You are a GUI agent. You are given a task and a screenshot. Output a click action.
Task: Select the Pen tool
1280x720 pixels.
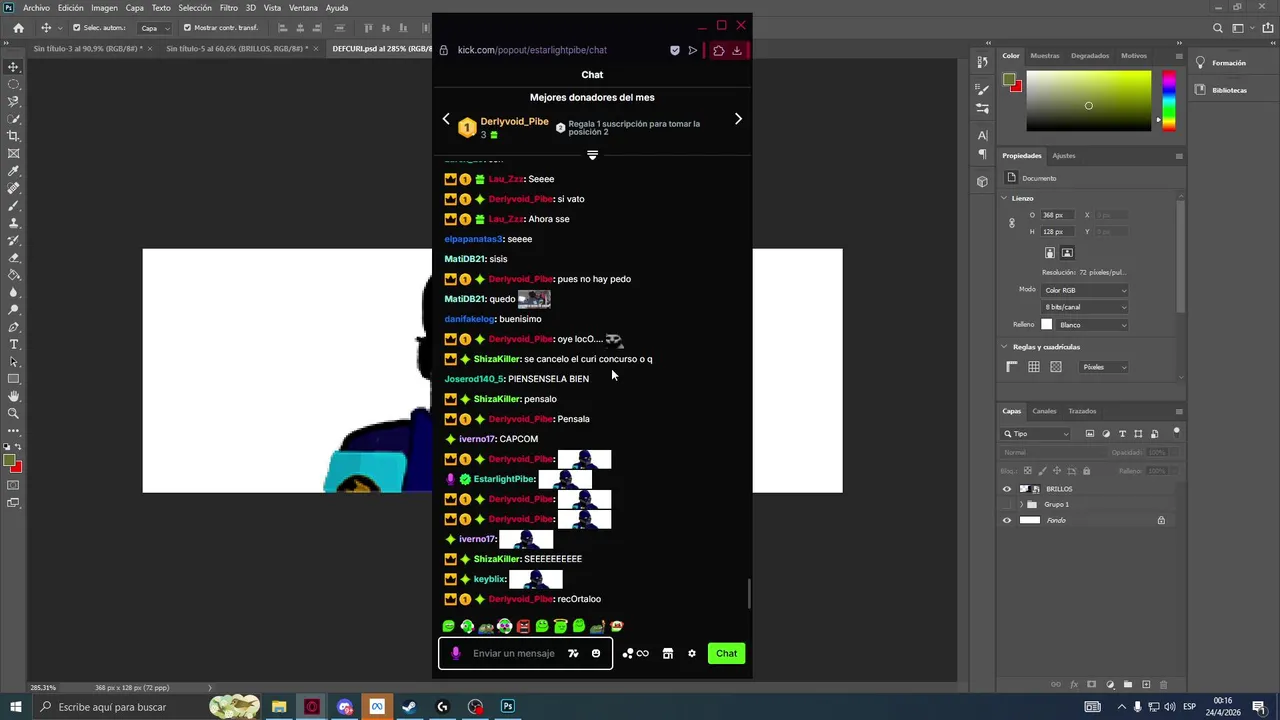coord(13,327)
